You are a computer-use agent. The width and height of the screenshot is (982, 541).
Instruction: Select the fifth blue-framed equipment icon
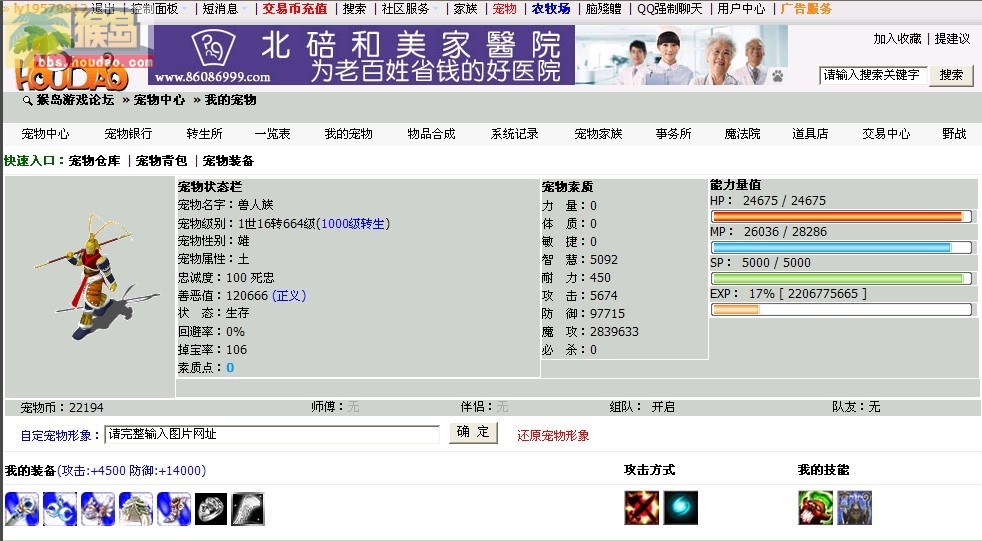pyautogui.click(x=173, y=508)
